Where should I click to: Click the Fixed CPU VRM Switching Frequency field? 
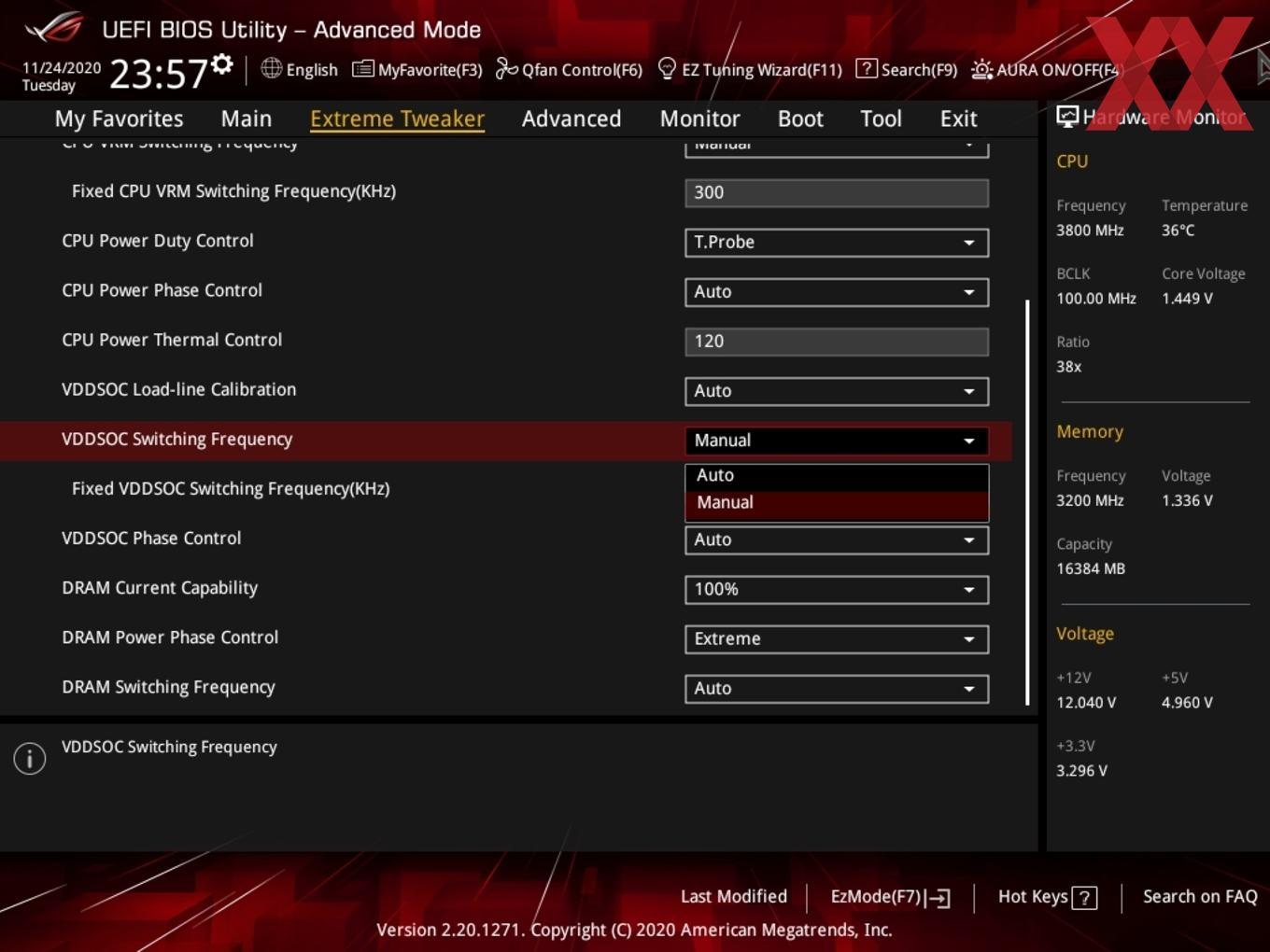pos(837,192)
